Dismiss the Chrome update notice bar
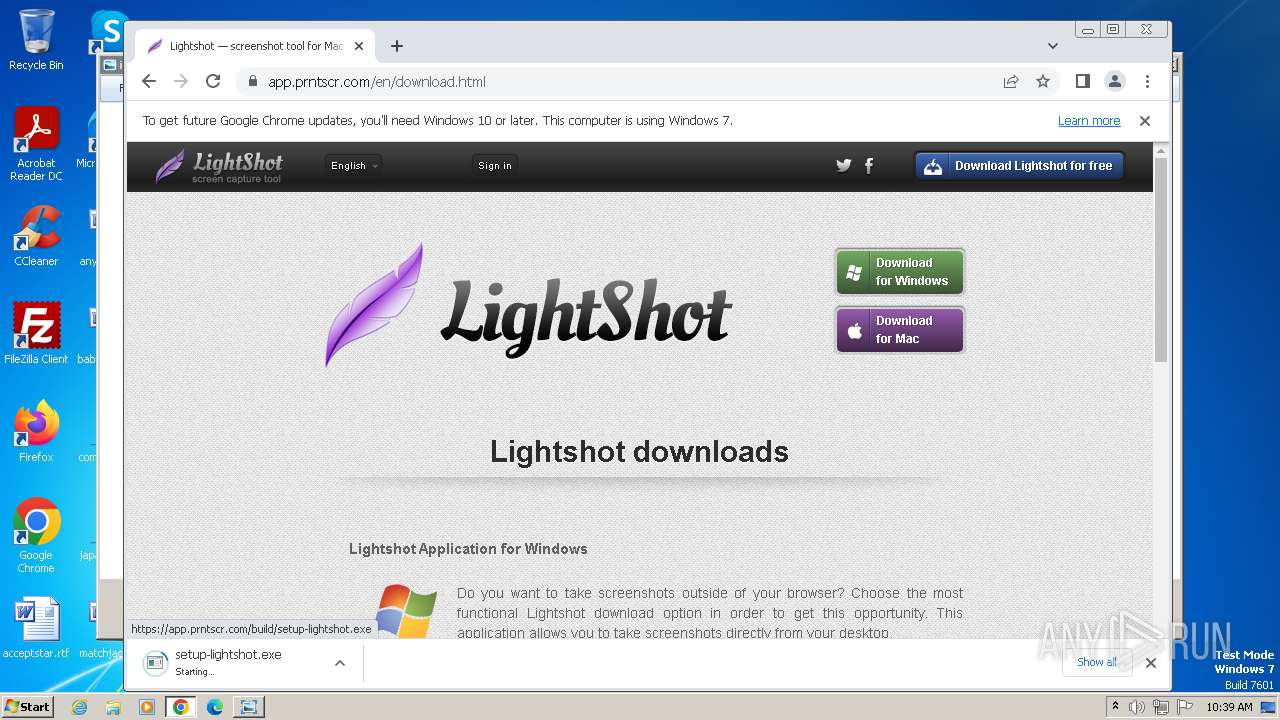 click(1145, 121)
